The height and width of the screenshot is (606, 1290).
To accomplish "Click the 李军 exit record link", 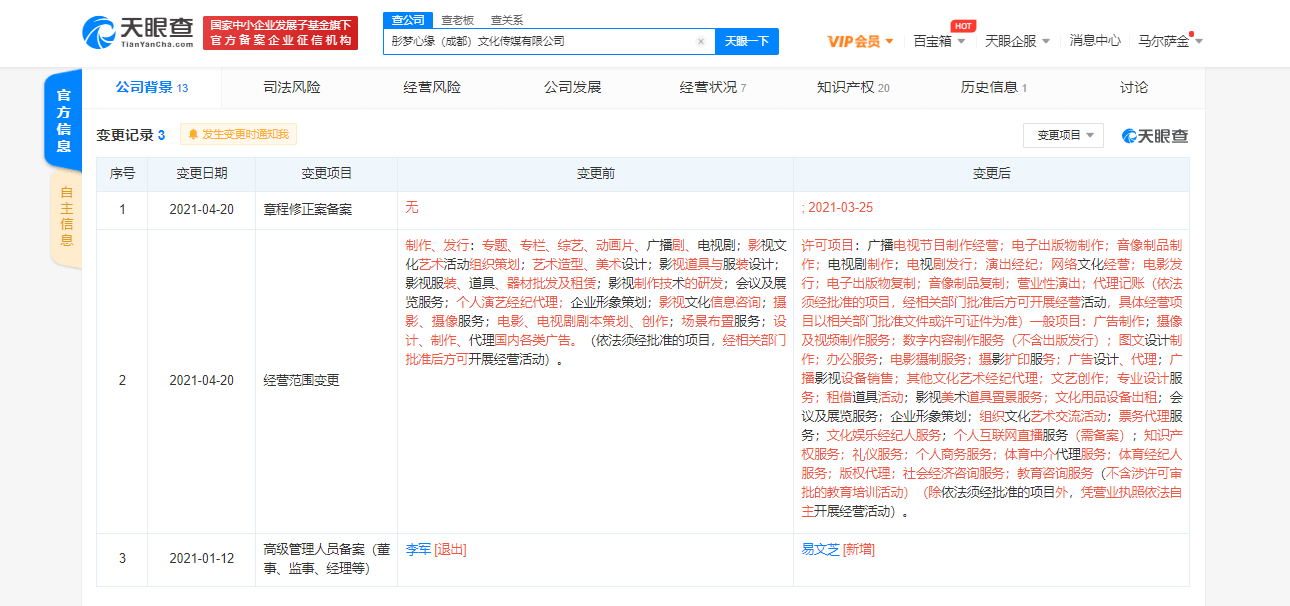I will [417, 548].
